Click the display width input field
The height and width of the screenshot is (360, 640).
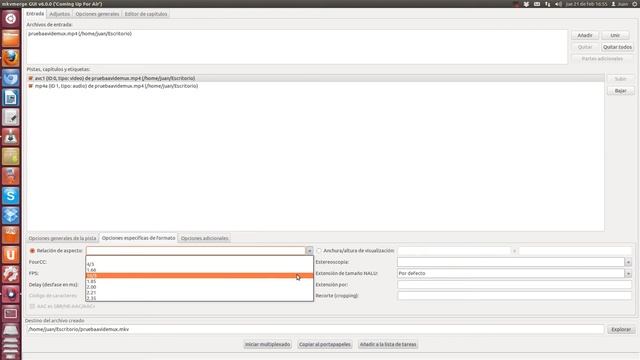(454, 251)
